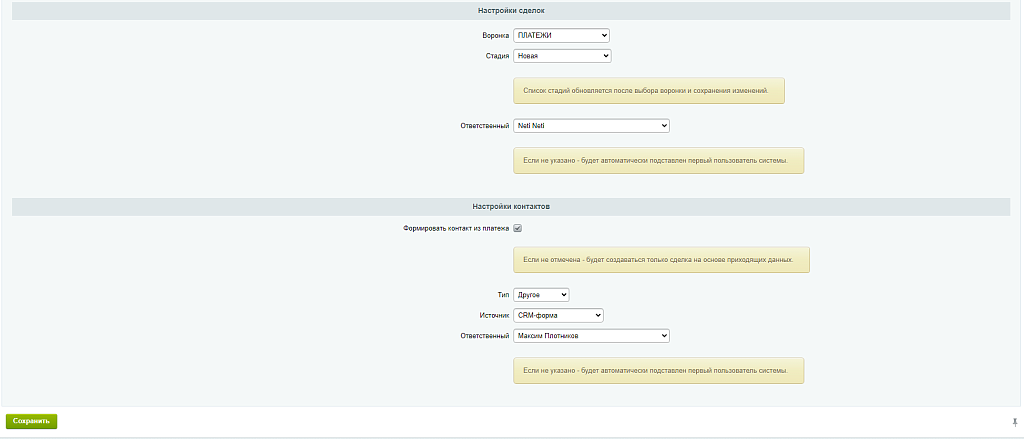
Task: Click the 'Тип' field label
Action: coord(503,295)
